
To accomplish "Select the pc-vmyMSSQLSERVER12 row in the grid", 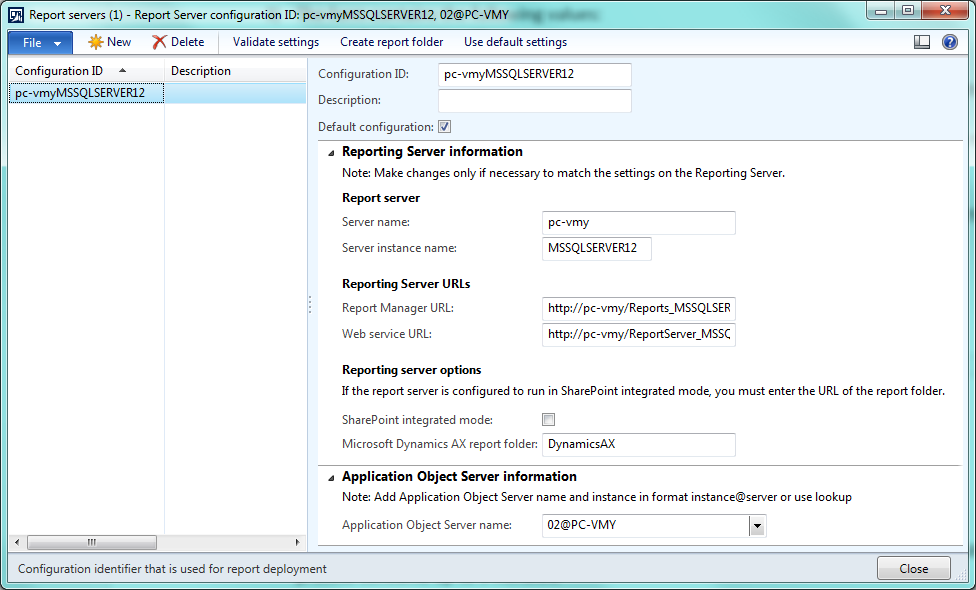I will click(x=157, y=93).
